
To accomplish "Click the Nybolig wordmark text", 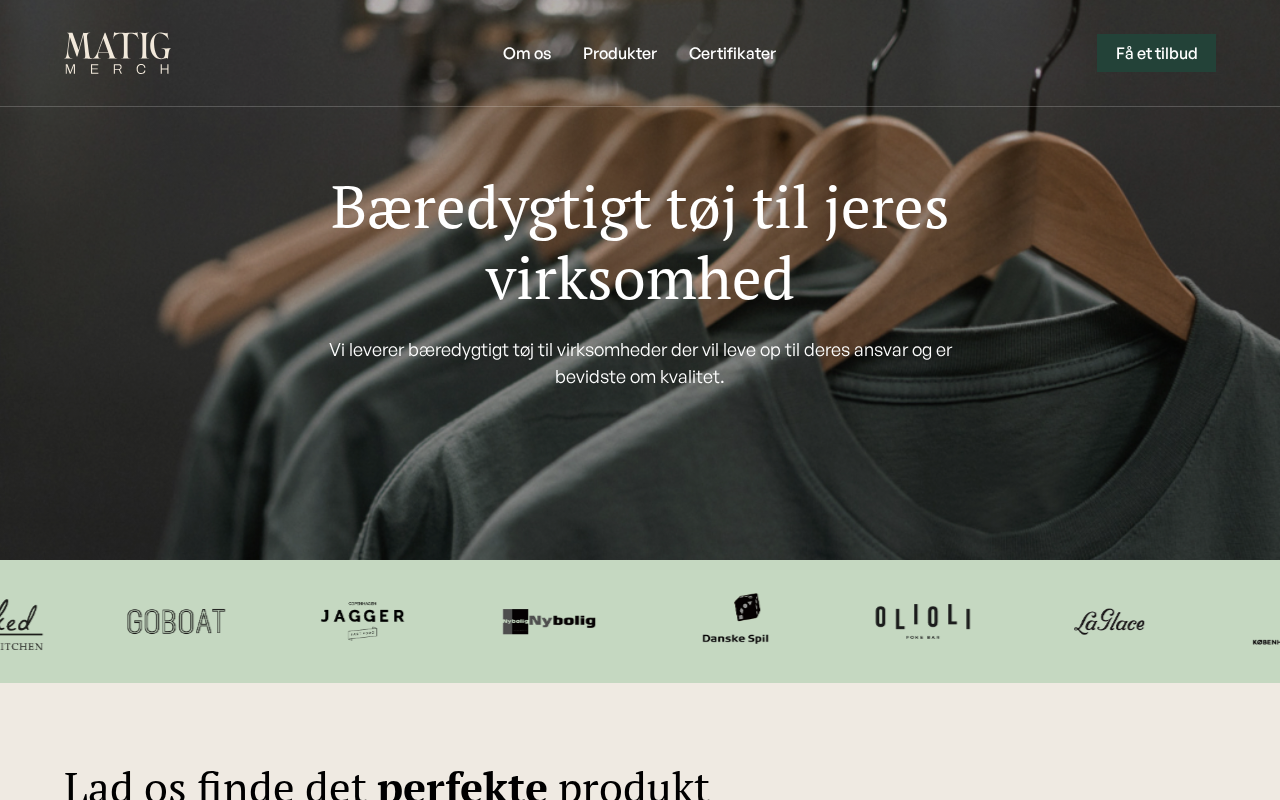I will click(562, 621).
